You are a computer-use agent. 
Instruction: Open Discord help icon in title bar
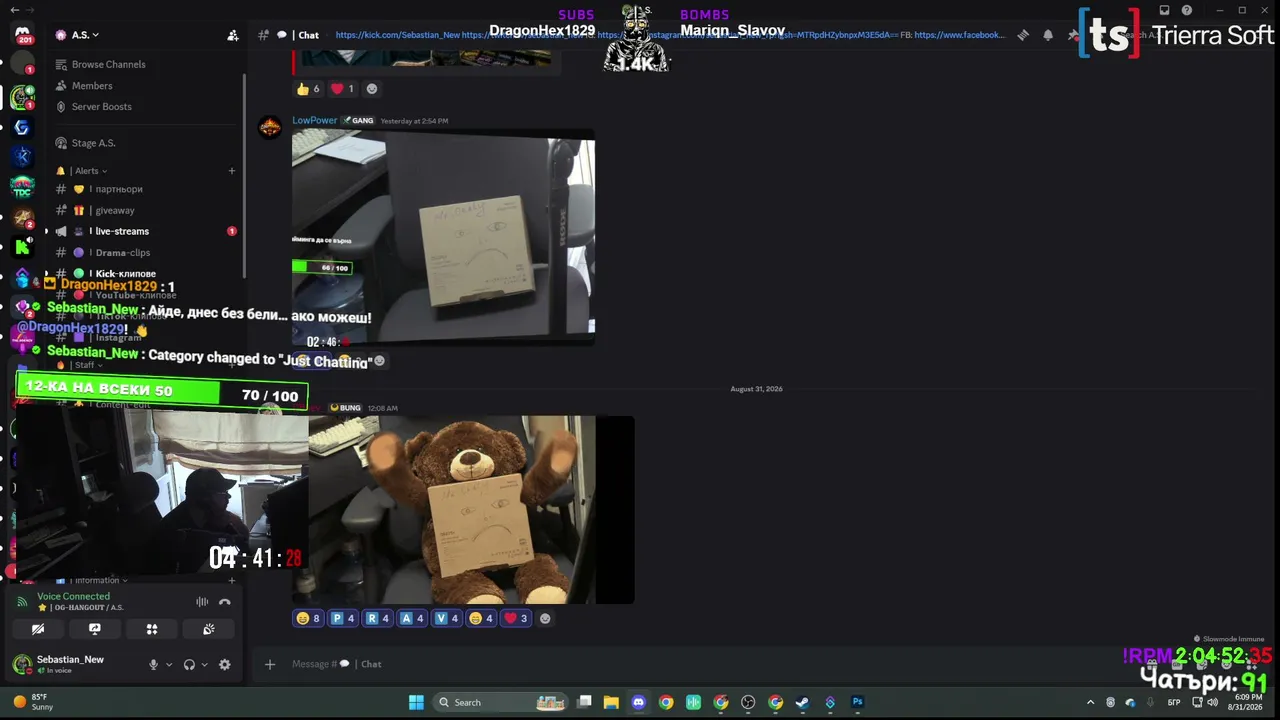click(x=1187, y=10)
